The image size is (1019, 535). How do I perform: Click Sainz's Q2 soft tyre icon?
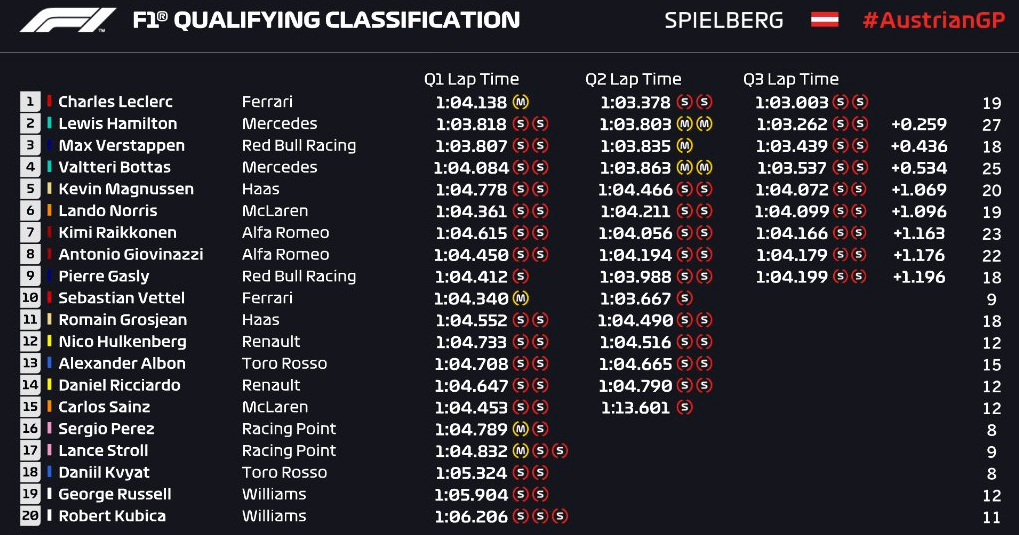[x=684, y=408]
